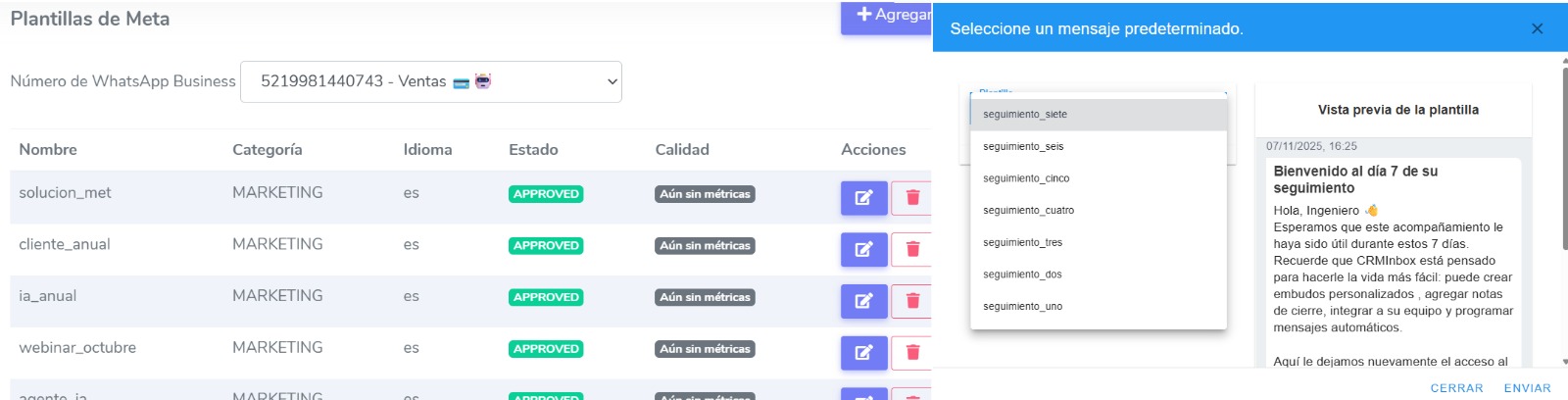Click APPROVED badge in webinar_octubre row
The height and width of the screenshot is (400, 1568).
[x=546, y=349]
